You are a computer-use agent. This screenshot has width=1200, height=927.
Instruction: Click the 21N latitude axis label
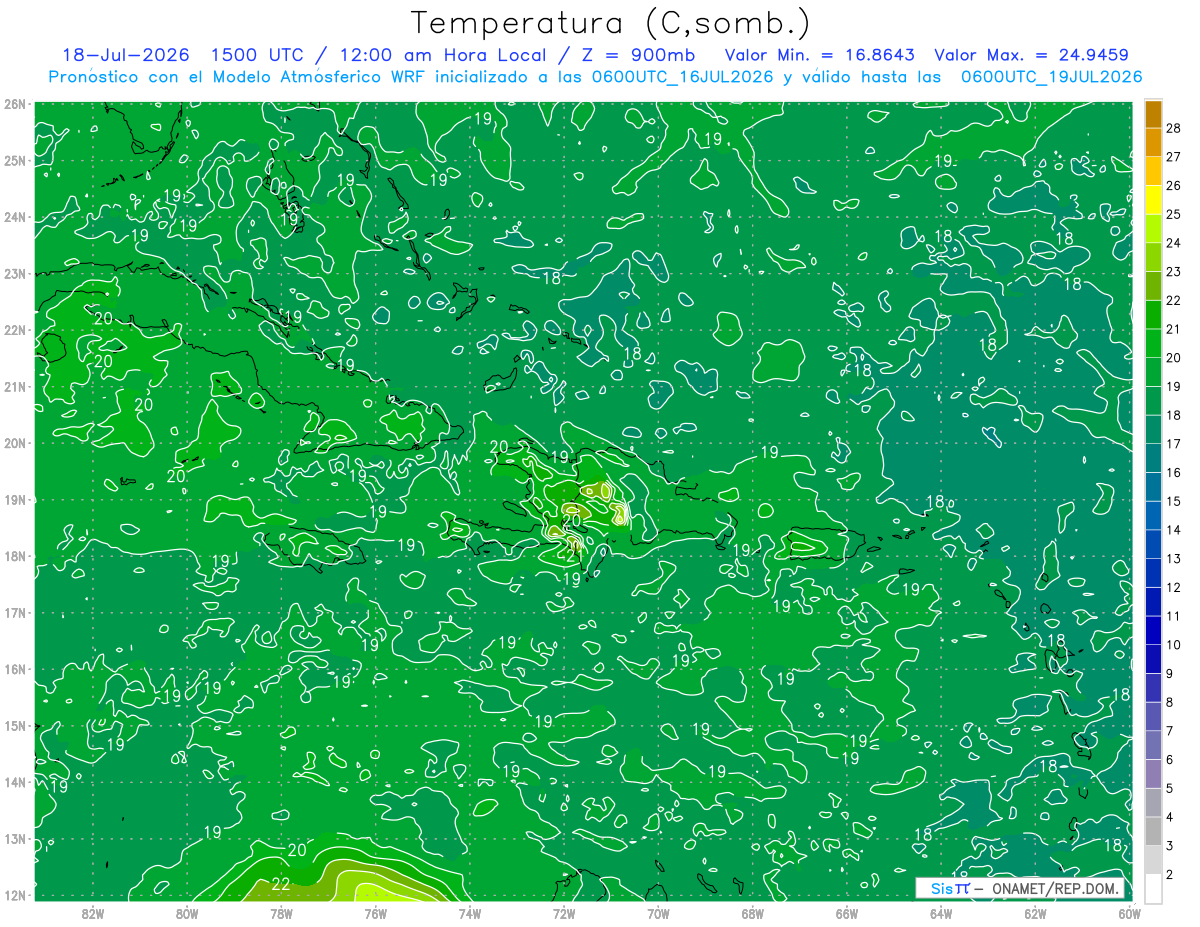pos(14,387)
